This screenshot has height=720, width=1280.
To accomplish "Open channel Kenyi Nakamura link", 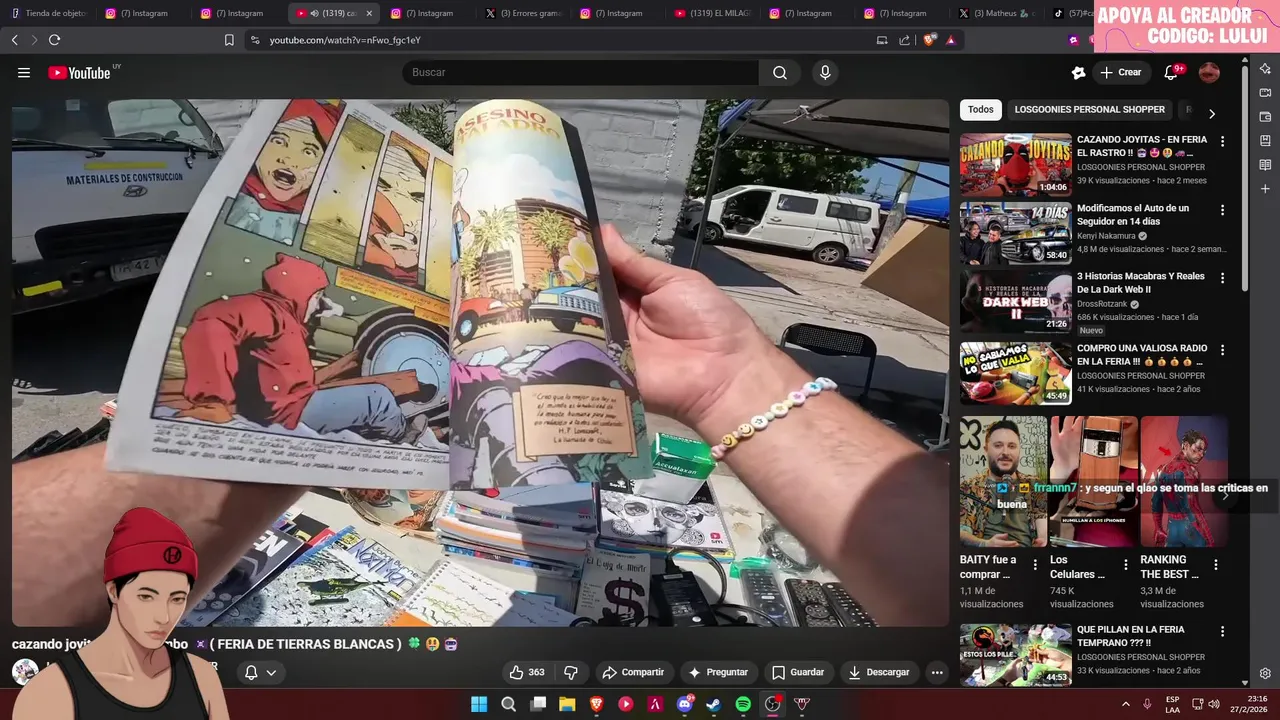I will (1105, 236).
